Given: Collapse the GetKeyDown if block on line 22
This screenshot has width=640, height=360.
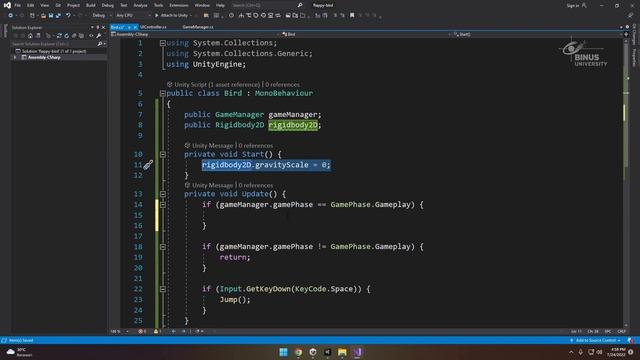Looking at the screenshot, I should pyautogui.click(x=162, y=289).
